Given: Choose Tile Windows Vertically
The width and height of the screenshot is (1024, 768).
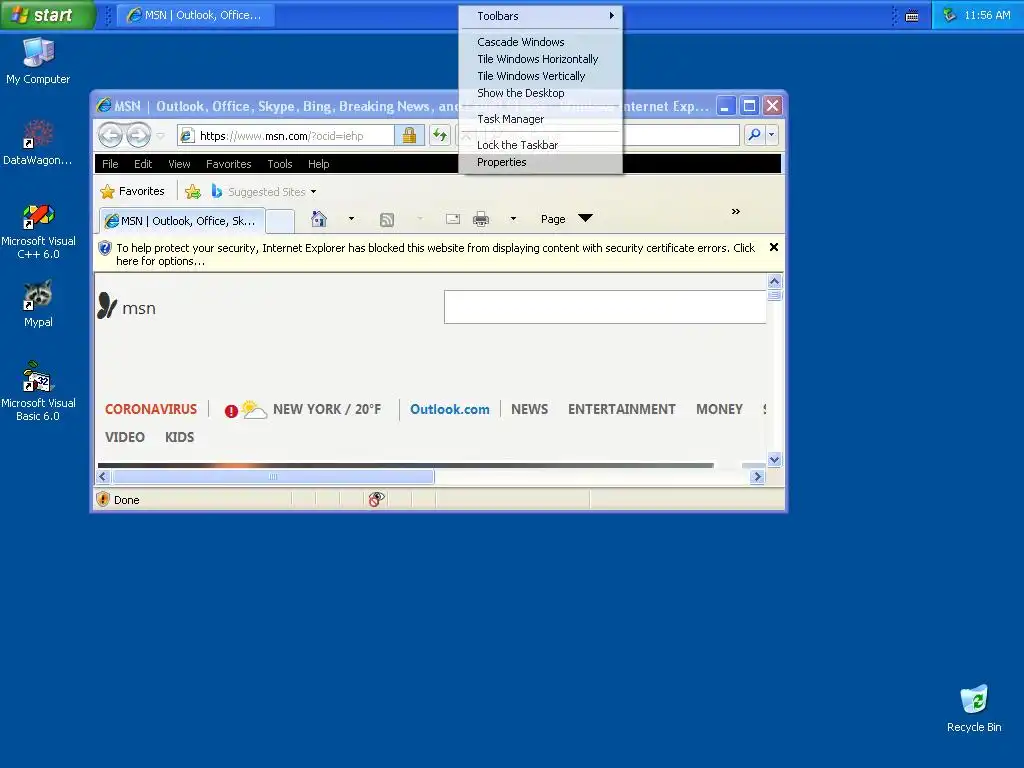Looking at the screenshot, I should (x=541, y=76).
